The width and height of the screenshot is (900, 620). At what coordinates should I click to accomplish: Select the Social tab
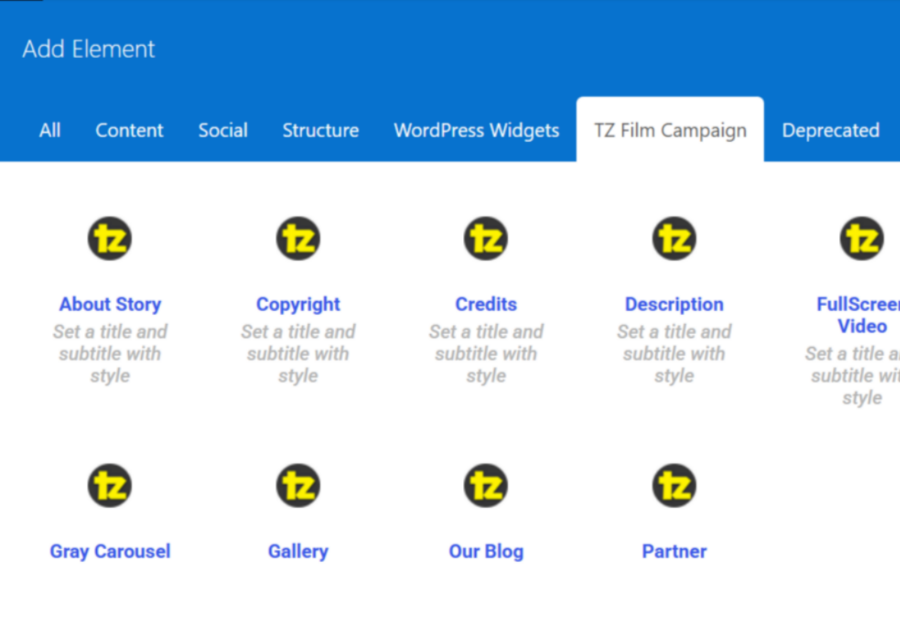223,130
